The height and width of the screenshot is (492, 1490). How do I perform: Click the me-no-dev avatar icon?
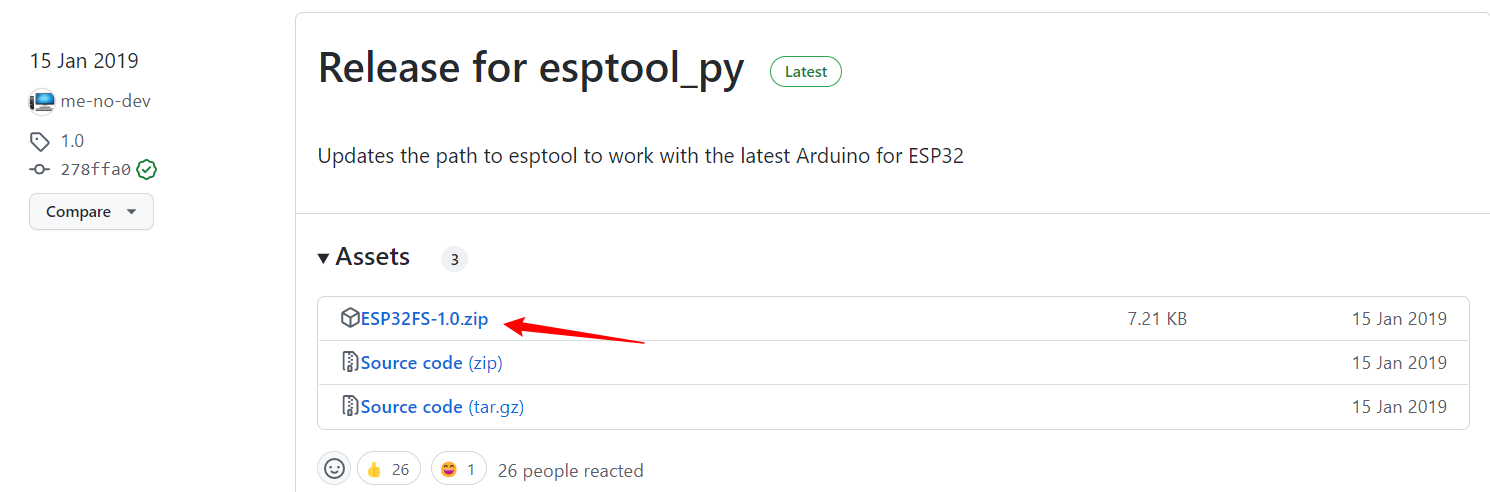point(42,101)
